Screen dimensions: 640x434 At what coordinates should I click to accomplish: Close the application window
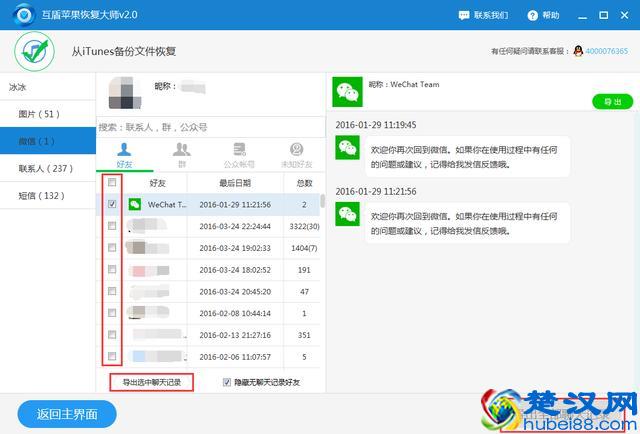click(x=624, y=16)
